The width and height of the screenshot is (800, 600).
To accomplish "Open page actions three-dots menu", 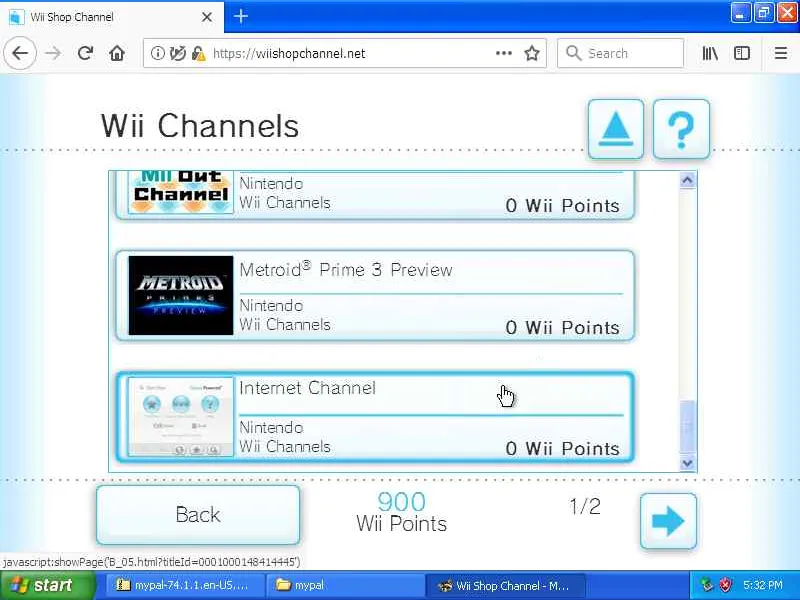I will (x=504, y=53).
